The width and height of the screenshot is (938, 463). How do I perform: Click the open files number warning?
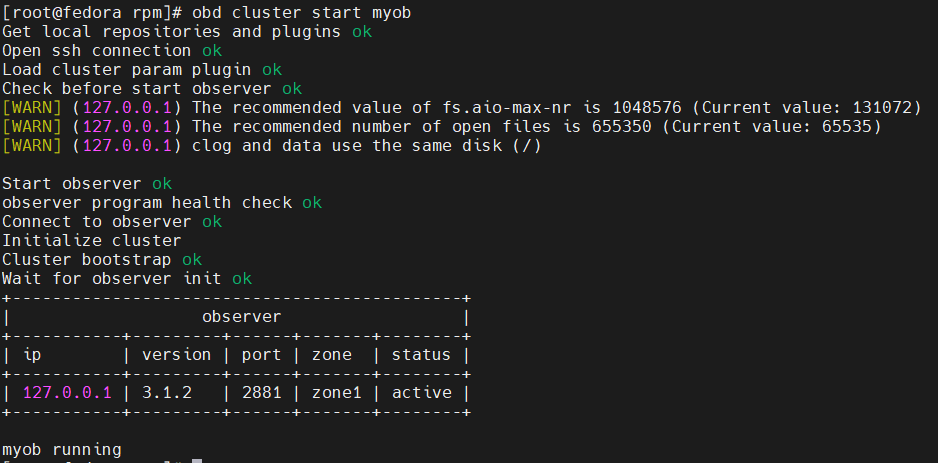(x=535, y=126)
